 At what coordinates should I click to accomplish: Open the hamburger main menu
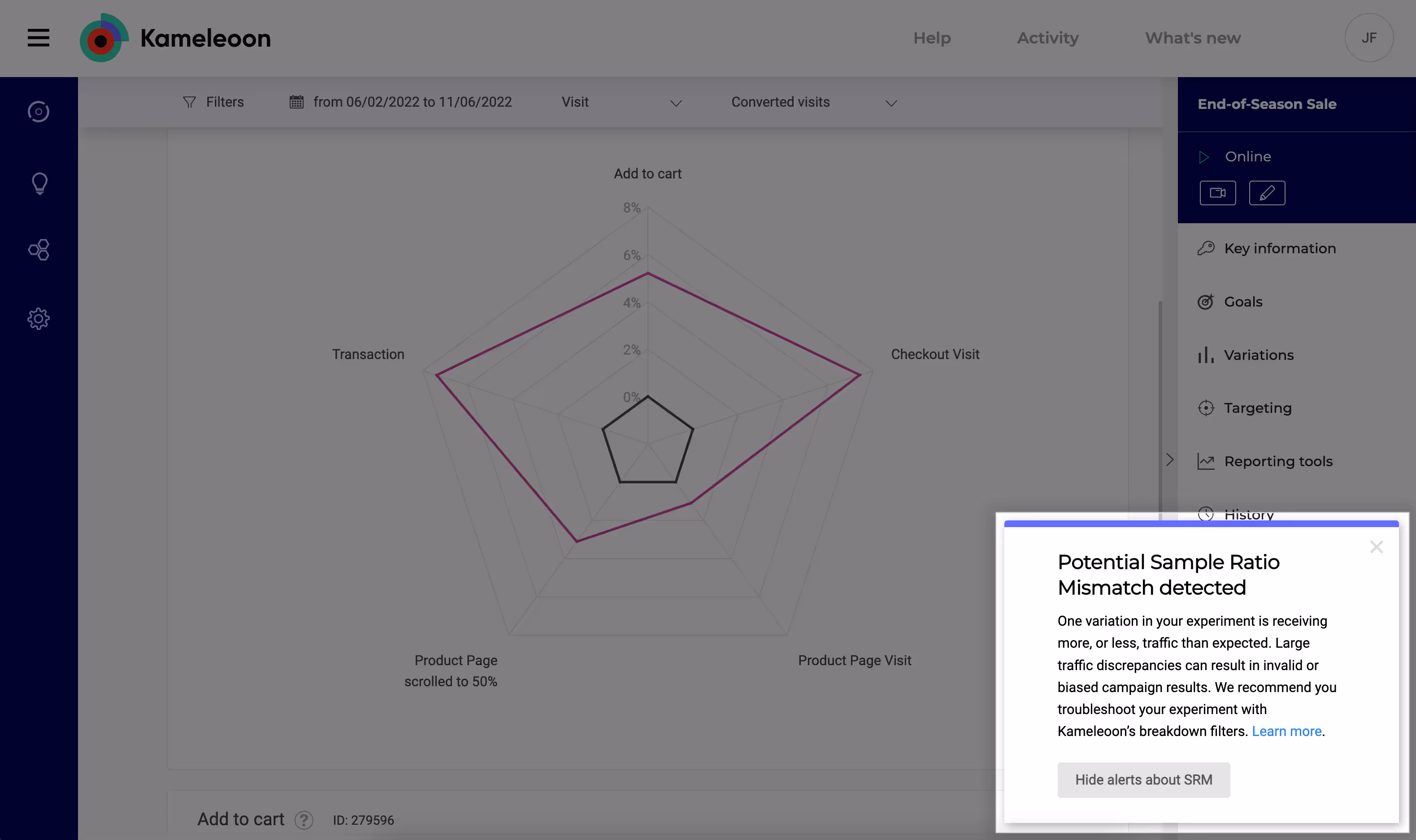[39, 38]
